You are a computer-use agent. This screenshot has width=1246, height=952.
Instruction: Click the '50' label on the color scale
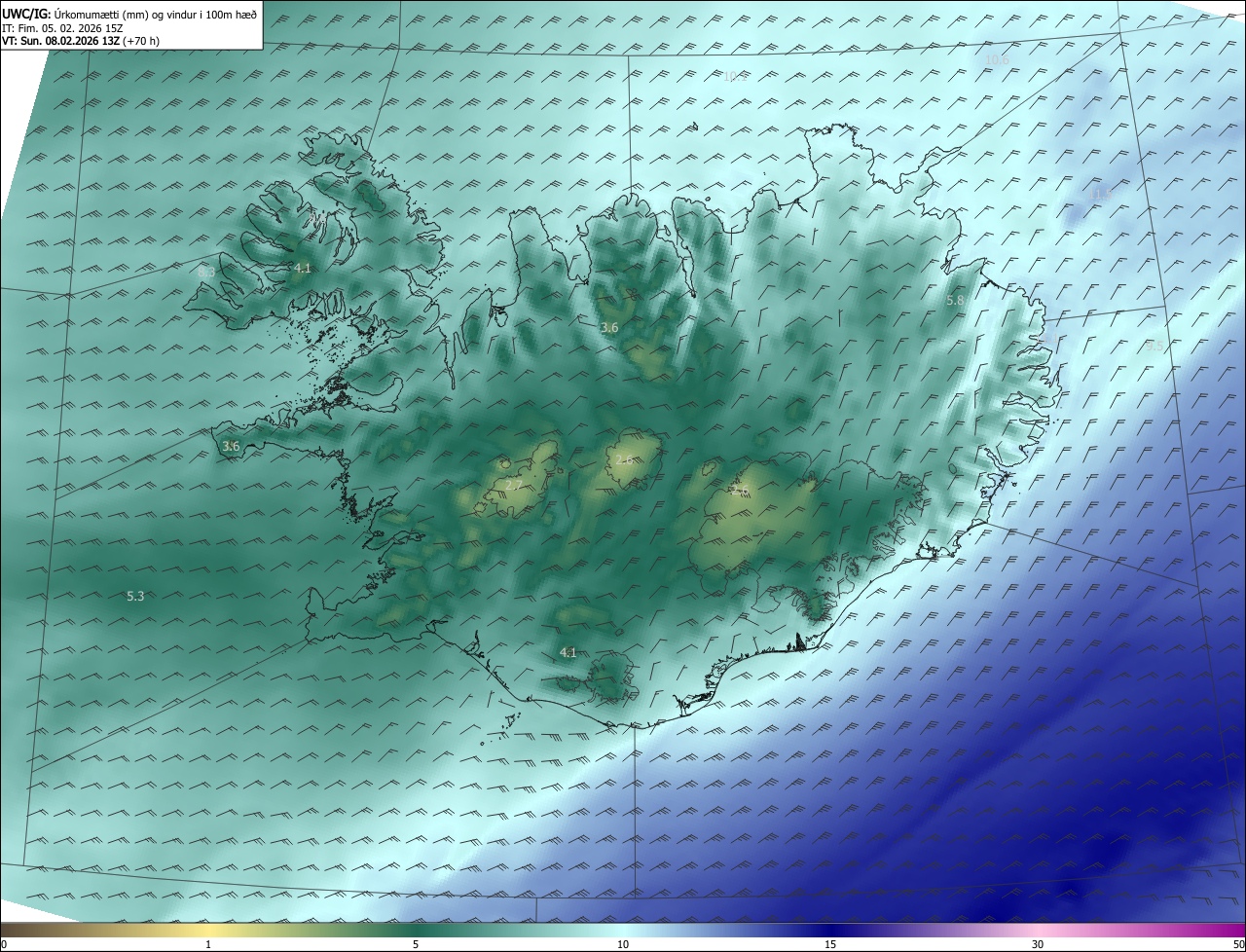tap(1238, 944)
